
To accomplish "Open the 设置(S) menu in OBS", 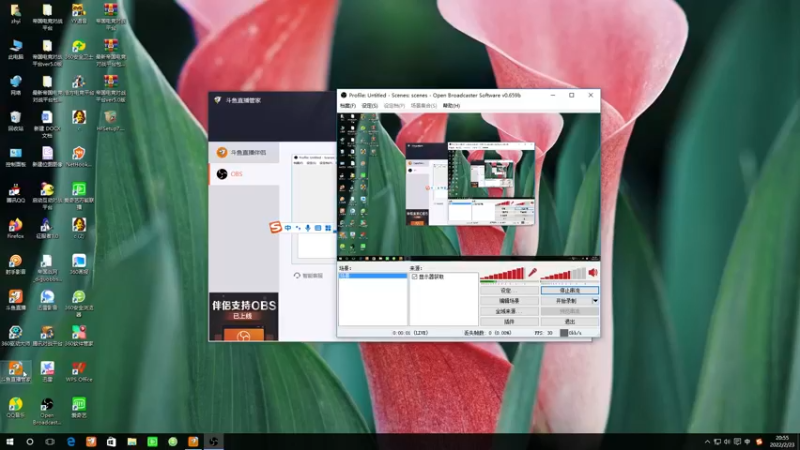I will (369, 106).
